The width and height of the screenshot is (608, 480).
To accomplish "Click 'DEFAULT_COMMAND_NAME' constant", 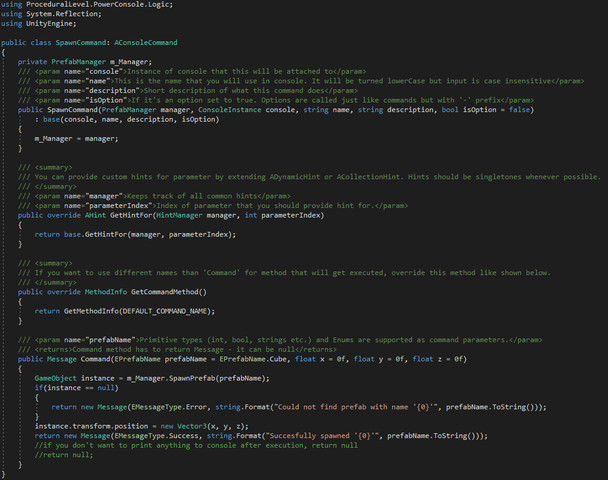I will [164, 311].
